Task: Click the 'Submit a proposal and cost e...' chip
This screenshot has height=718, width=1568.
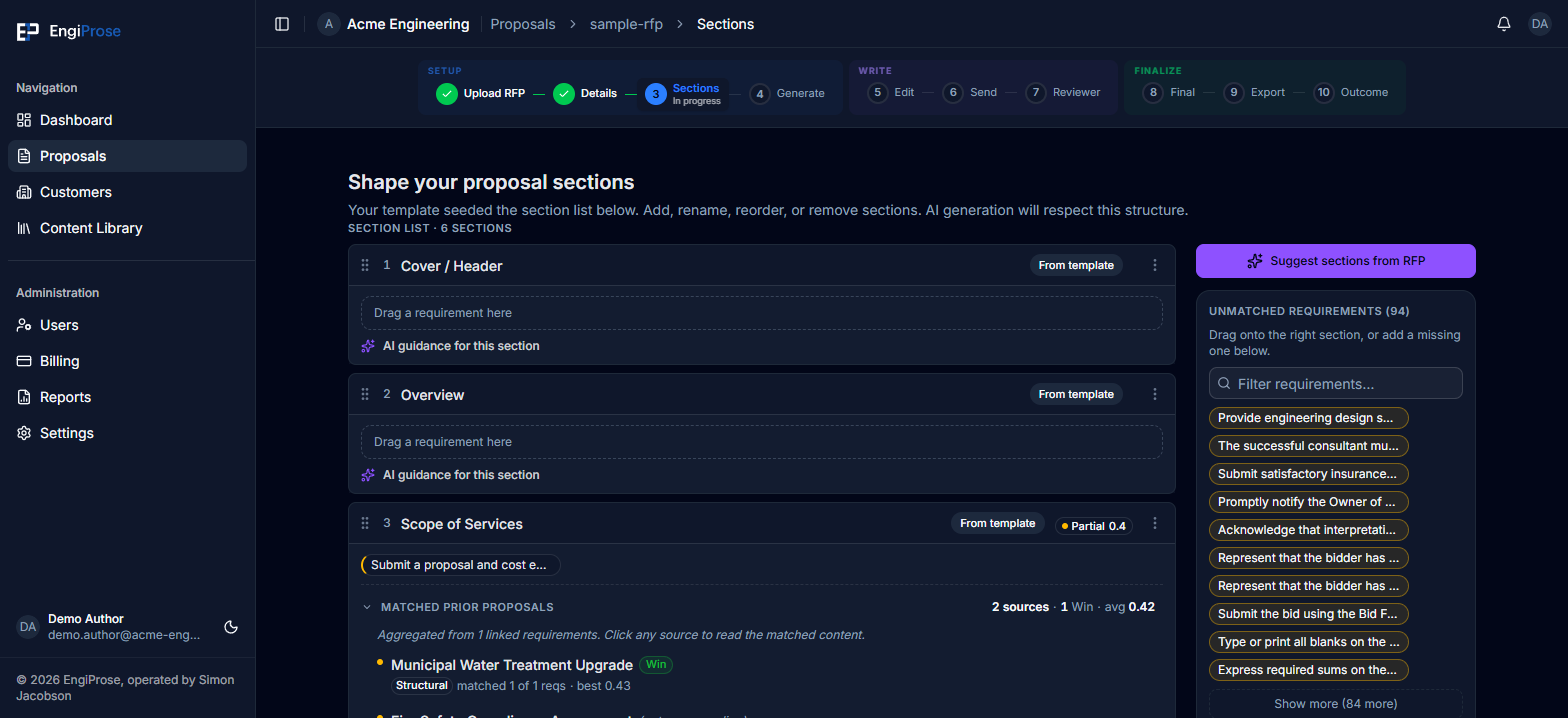Action: point(461,565)
